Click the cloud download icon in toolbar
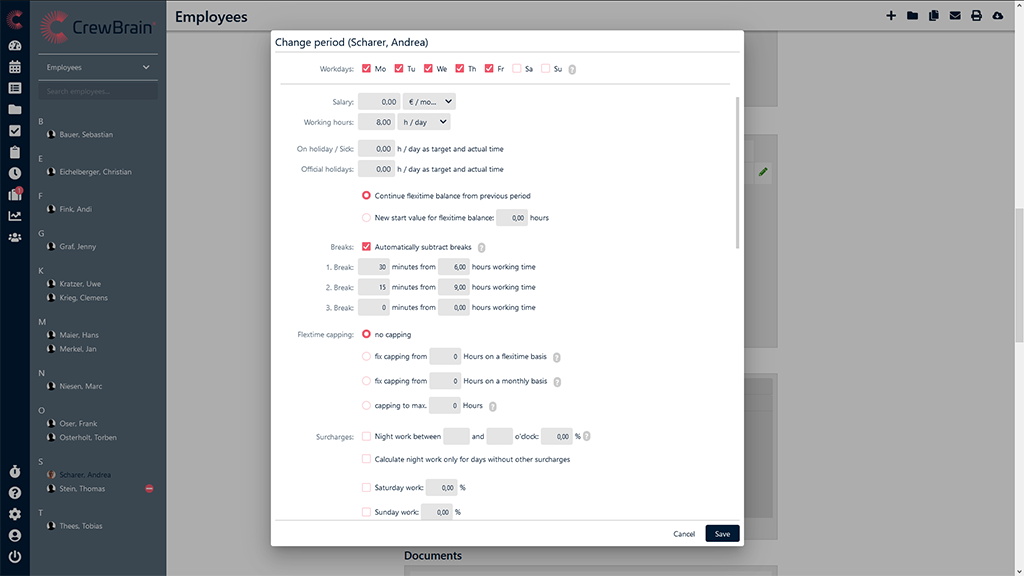Image resolution: width=1024 pixels, height=576 pixels. [x=997, y=16]
